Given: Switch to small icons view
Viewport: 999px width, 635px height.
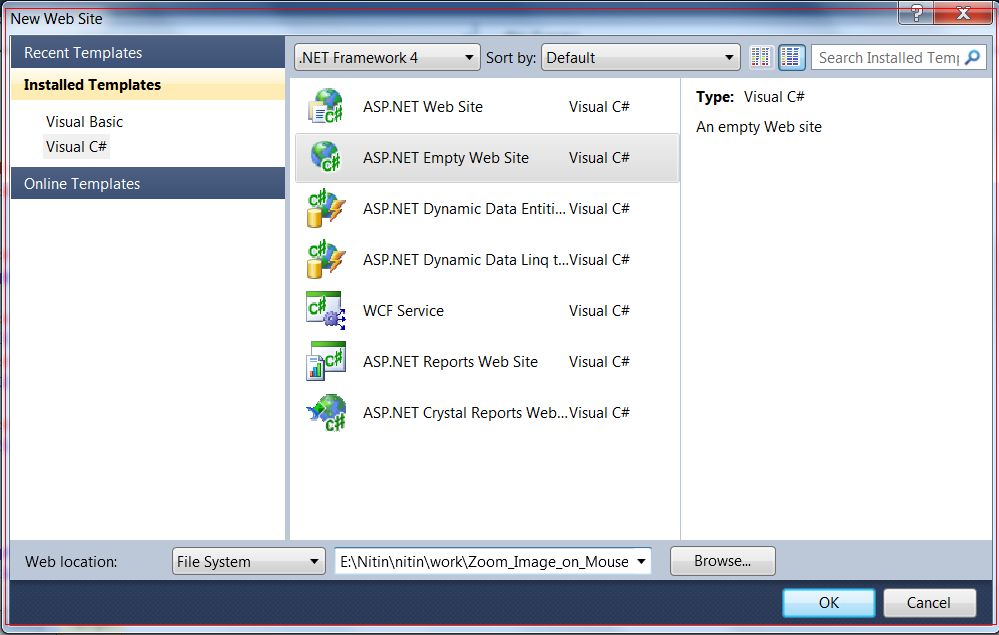Looking at the screenshot, I should (x=761, y=57).
